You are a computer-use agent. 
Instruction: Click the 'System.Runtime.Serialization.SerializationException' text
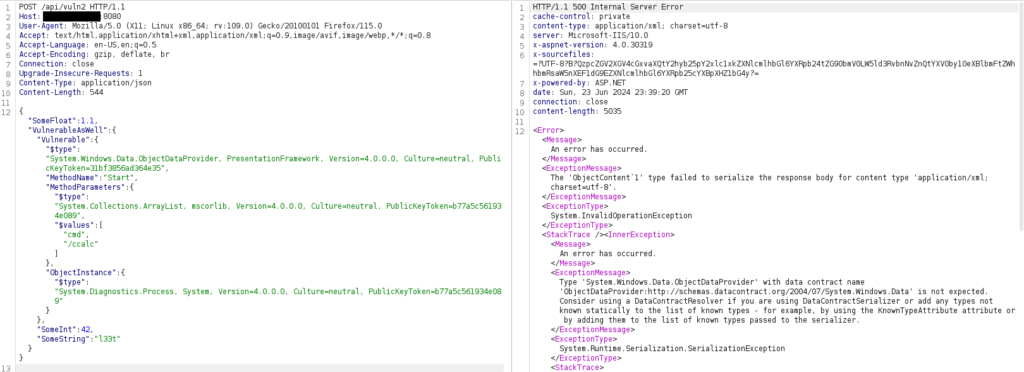(672, 348)
